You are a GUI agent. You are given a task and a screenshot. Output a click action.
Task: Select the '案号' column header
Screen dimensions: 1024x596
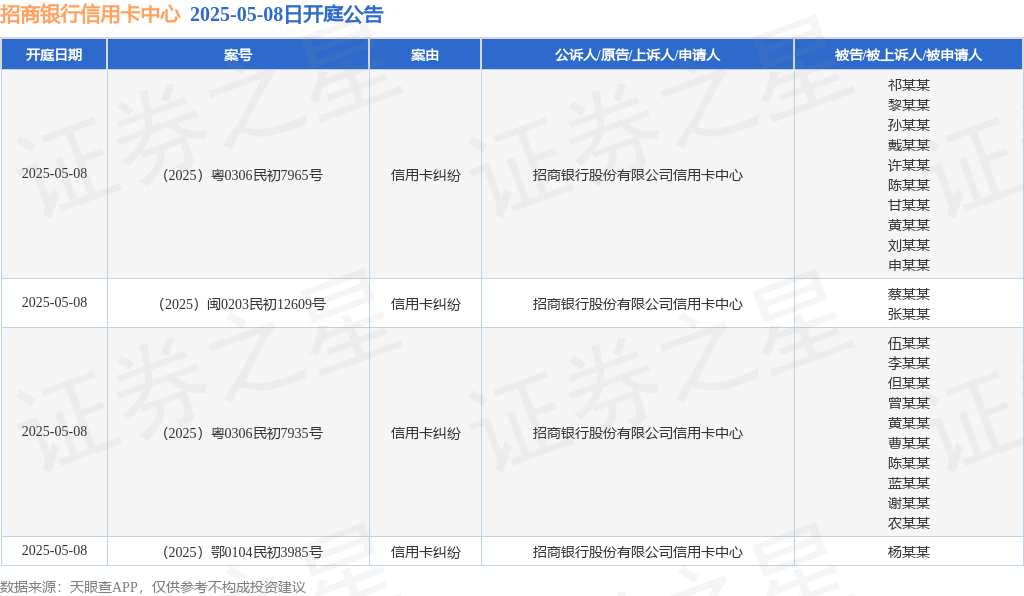click(238, 55)
